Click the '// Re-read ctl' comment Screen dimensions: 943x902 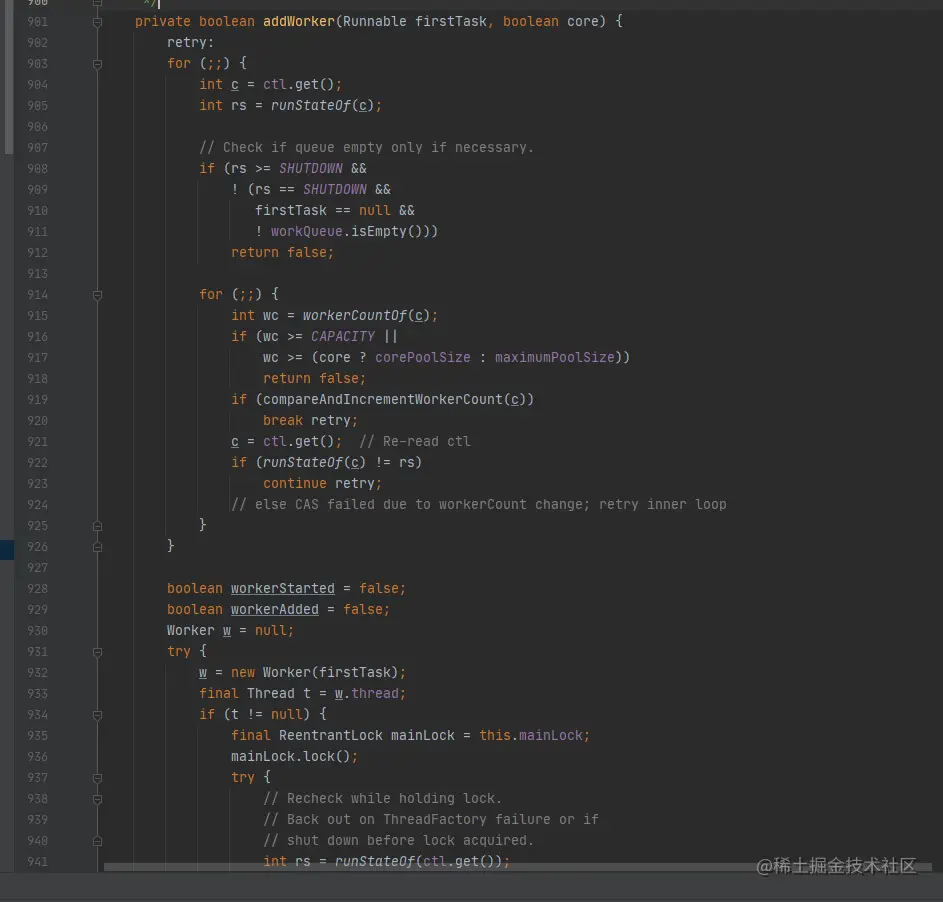pos(415,442)
